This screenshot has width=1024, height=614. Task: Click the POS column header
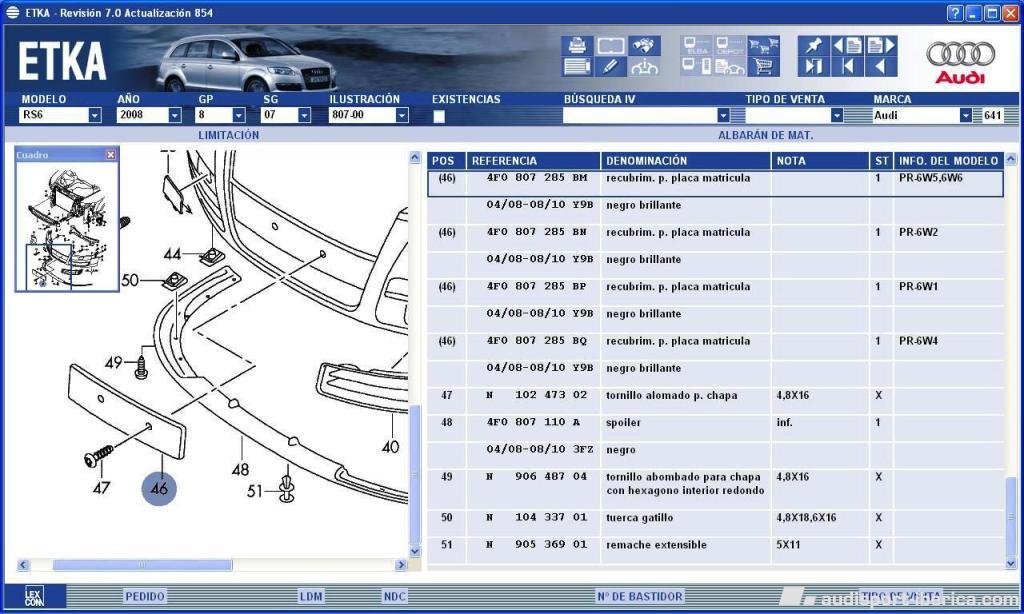[x=447, y=161]
